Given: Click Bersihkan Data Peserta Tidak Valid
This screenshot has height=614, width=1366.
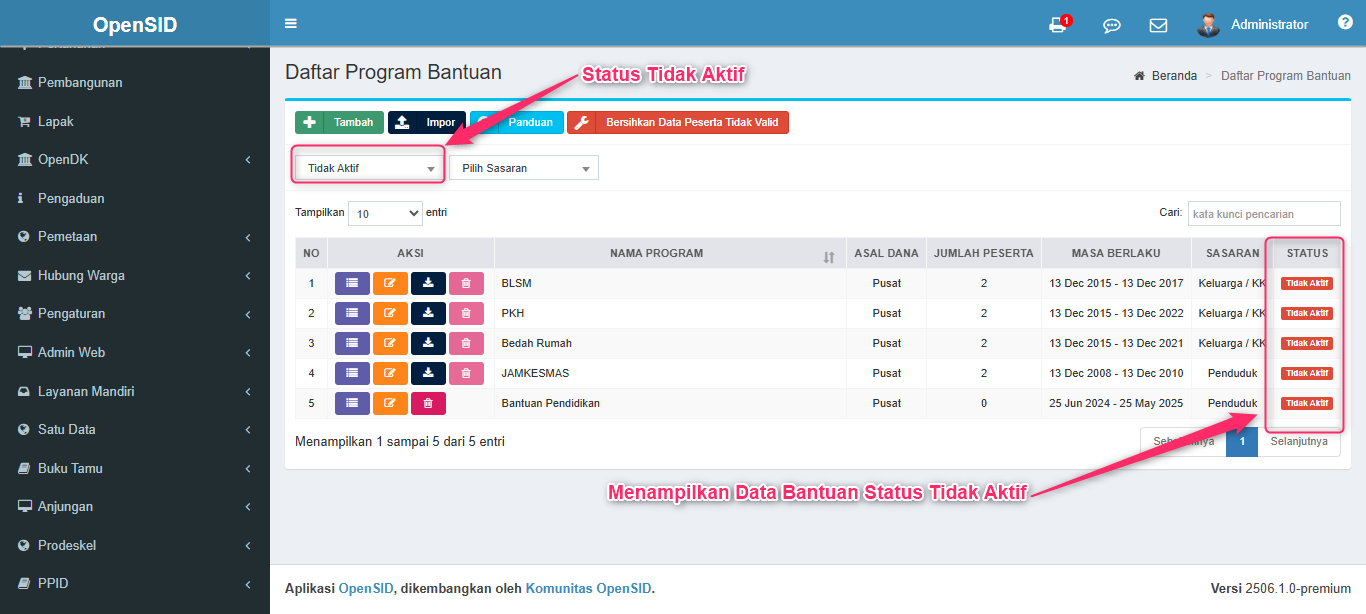Looking at the screenshot, I should [678, 122].
